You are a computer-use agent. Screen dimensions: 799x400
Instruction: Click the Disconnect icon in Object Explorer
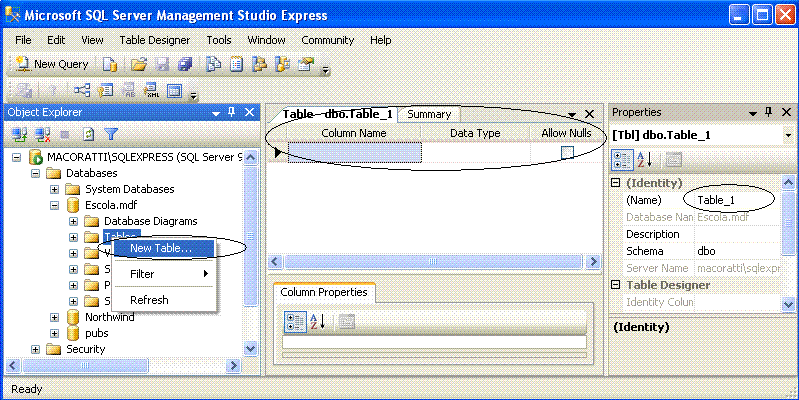tap(43, 134)
